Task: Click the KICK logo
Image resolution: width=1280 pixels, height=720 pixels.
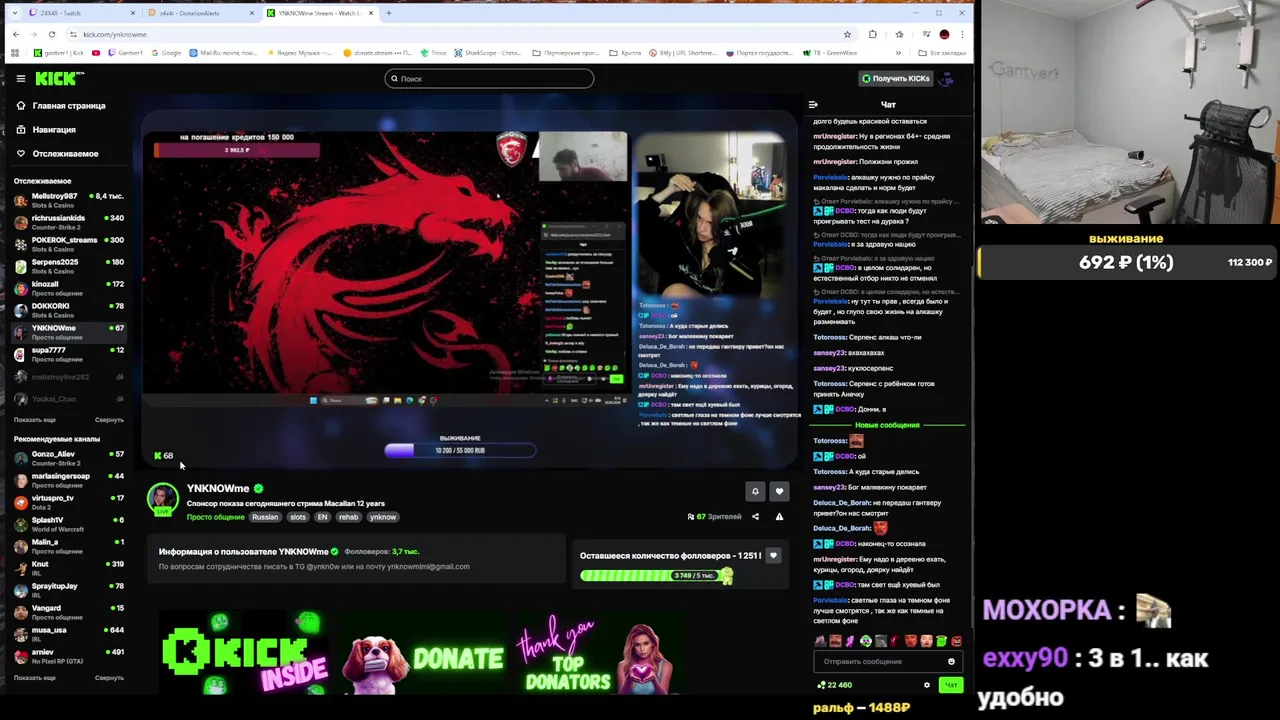Action: click(x=59, y=78)
